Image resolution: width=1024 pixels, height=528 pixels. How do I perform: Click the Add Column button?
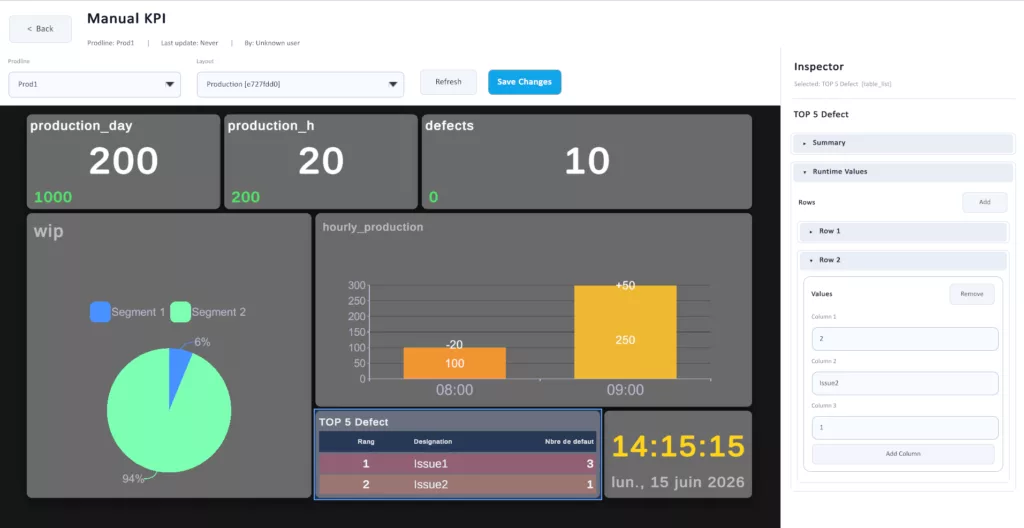(903, 454)
